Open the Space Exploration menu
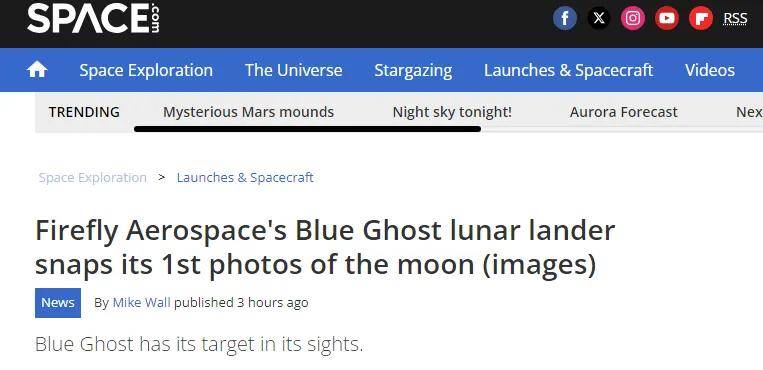The height and width of the screenshot is (370, 763). point(146,70)
